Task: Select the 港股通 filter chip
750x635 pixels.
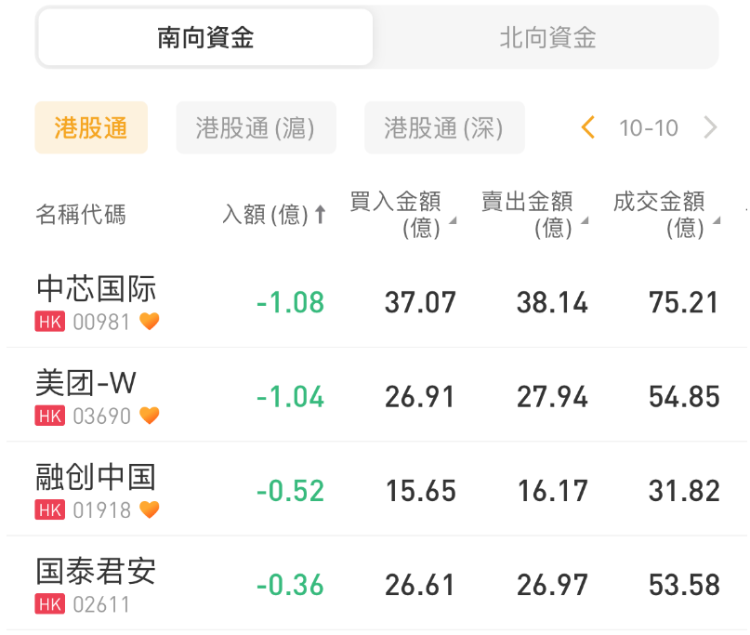Action: tap(91, 128)
